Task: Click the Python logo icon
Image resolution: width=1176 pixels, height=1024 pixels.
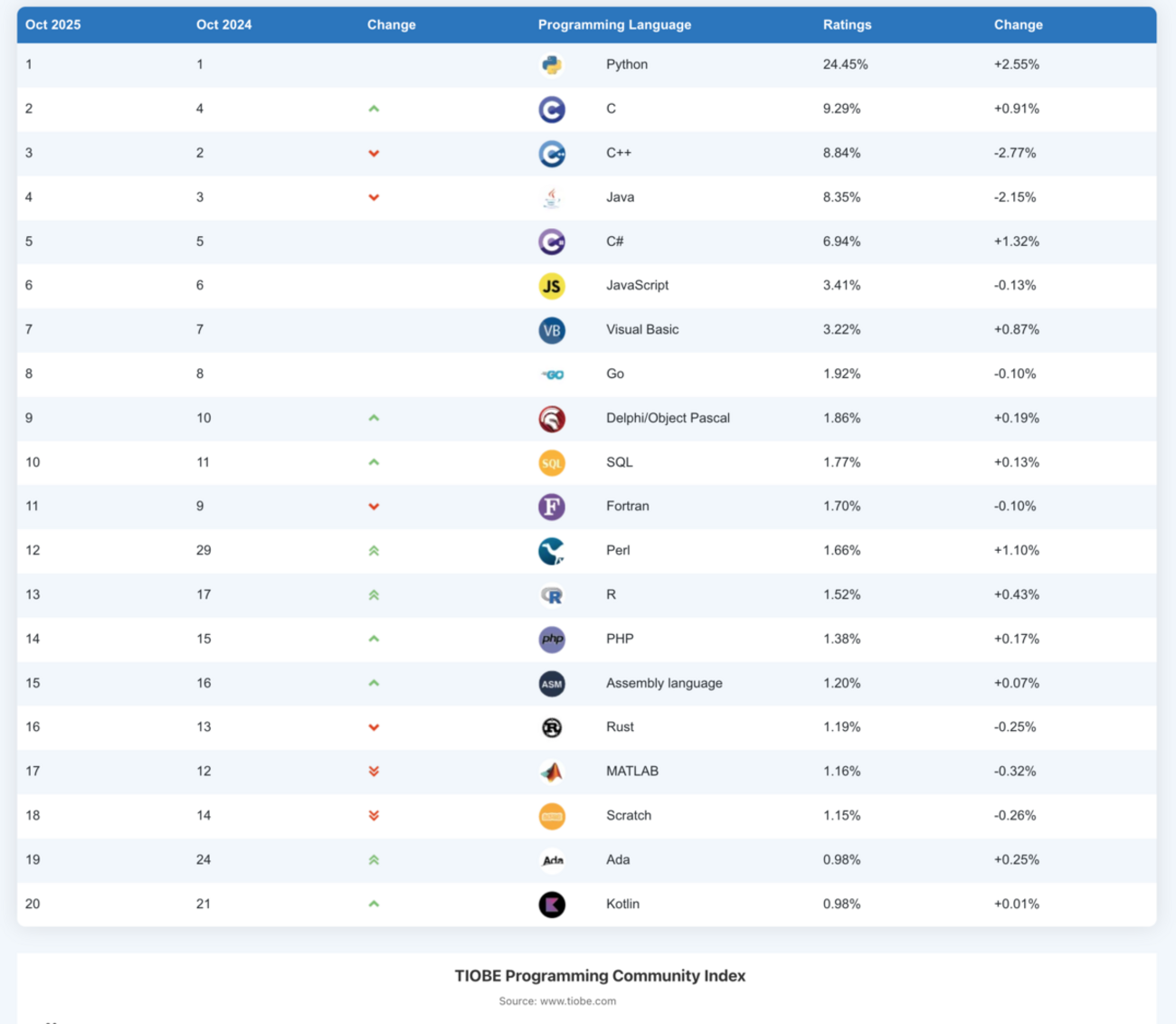Action: tap(551, 65)
